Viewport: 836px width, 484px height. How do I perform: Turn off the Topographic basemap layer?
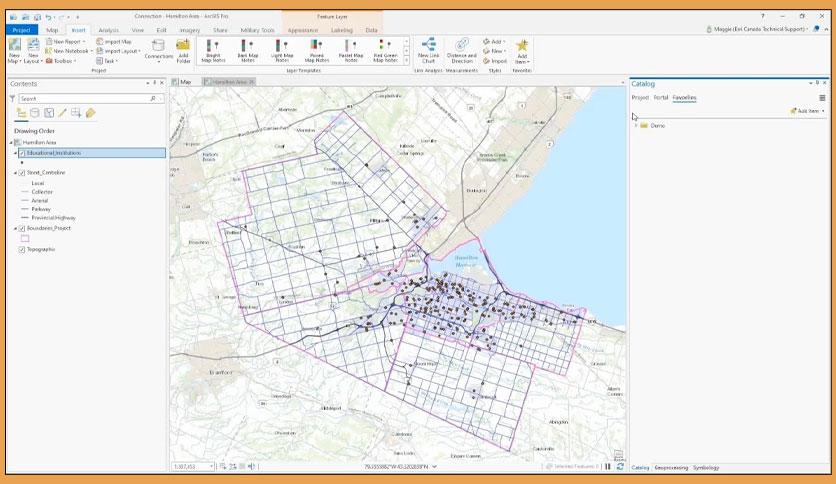point(22,249)
